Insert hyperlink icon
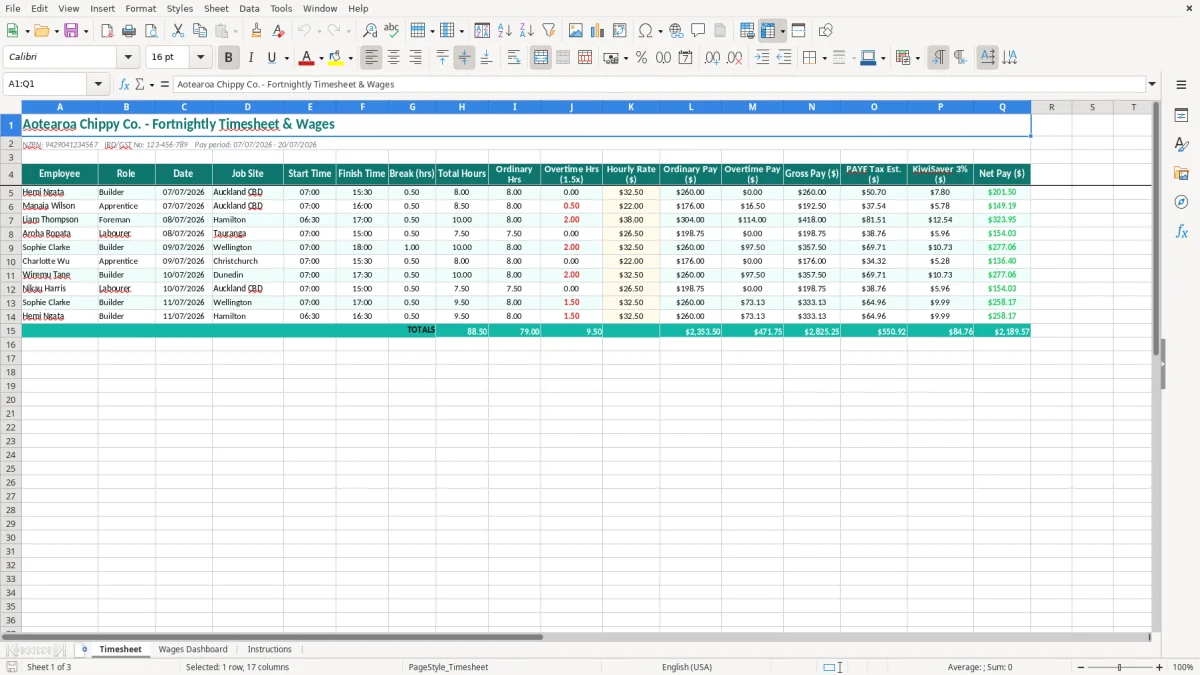Image resolution: width=1200 pixels, height=675 pixels. click(676, 31)
